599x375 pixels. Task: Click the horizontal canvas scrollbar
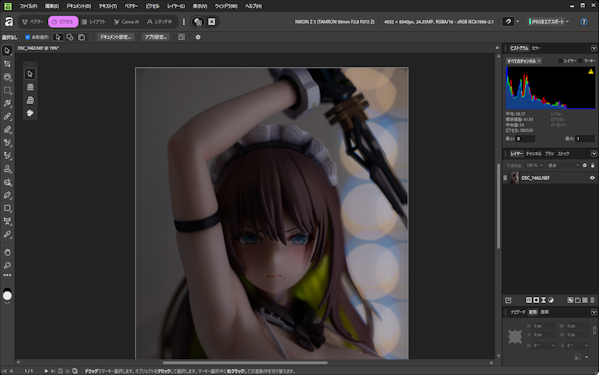245,362
